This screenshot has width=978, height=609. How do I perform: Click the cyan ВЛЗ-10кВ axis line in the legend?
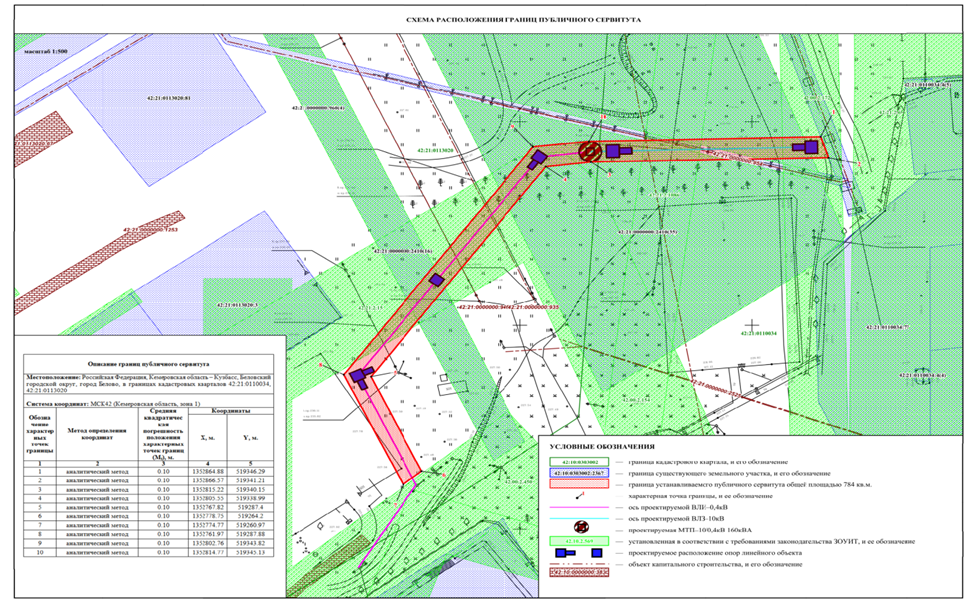(576, 515)
